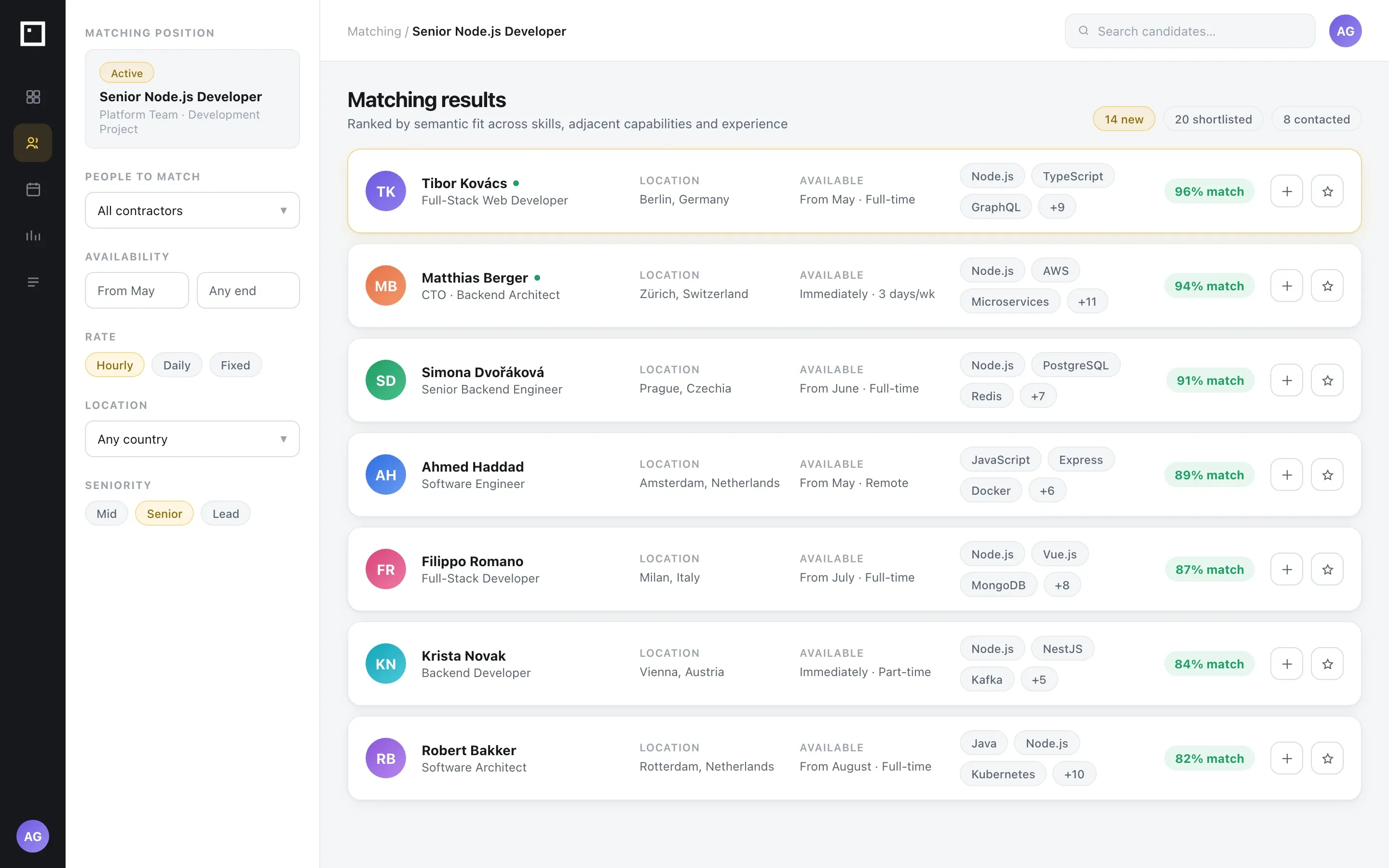The width and height of the screenshot is (1389, 868).
Task: Click the AG avatar in top bar
Action: click(x=1345, y=31)
